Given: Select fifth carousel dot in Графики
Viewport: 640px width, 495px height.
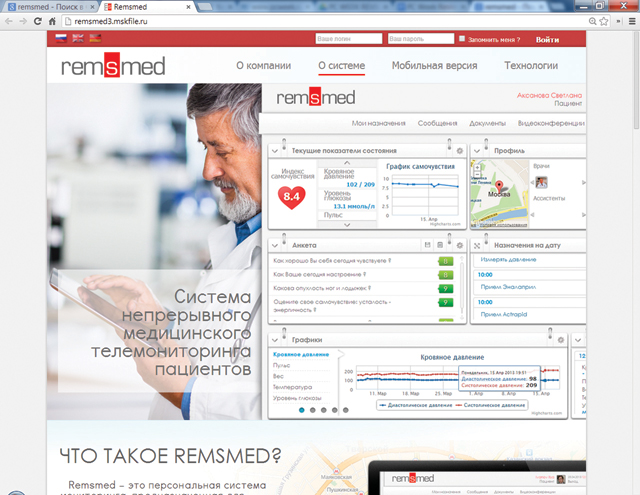Looking at the screenshot, I should pos(346,410).
